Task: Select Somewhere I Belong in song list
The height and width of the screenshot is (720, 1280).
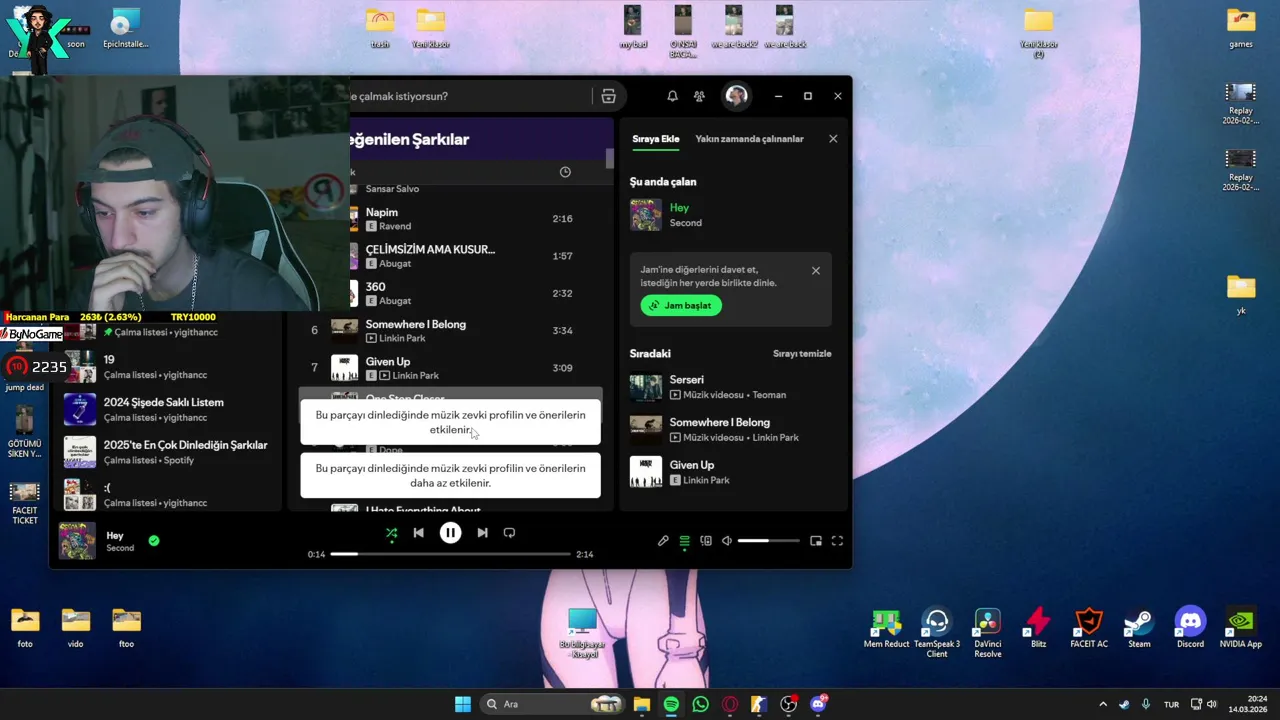Action: pos(453,331)
